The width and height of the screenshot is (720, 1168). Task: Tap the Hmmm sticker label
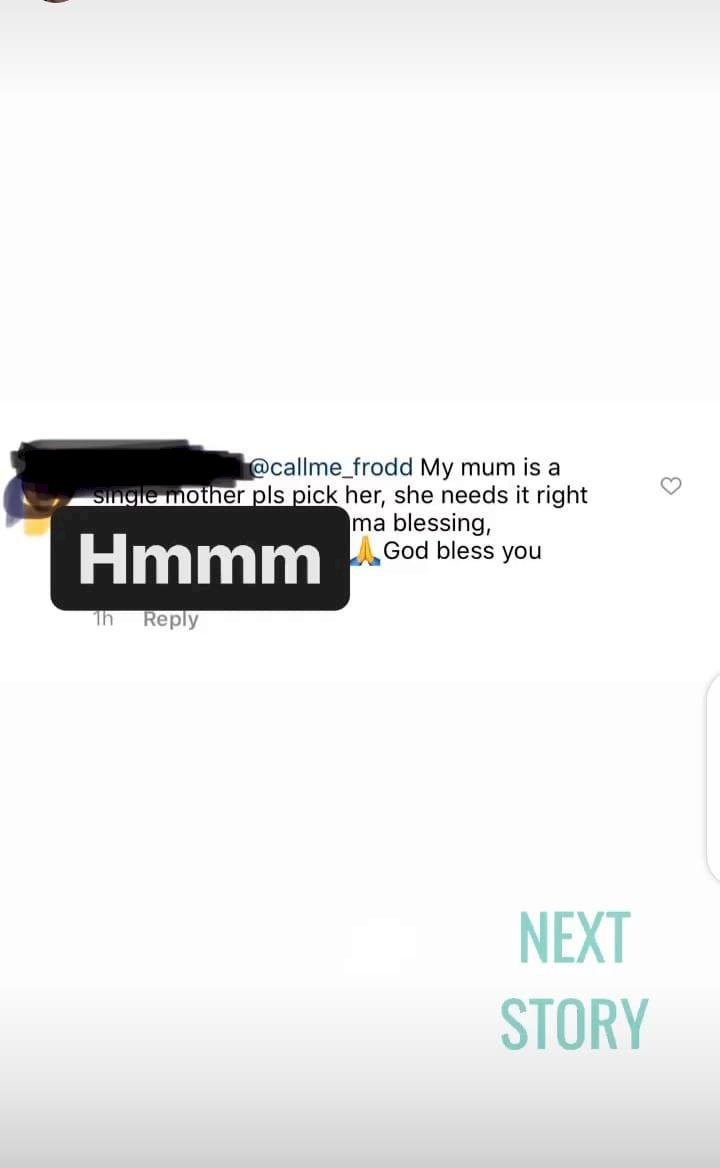coord(200,559)
